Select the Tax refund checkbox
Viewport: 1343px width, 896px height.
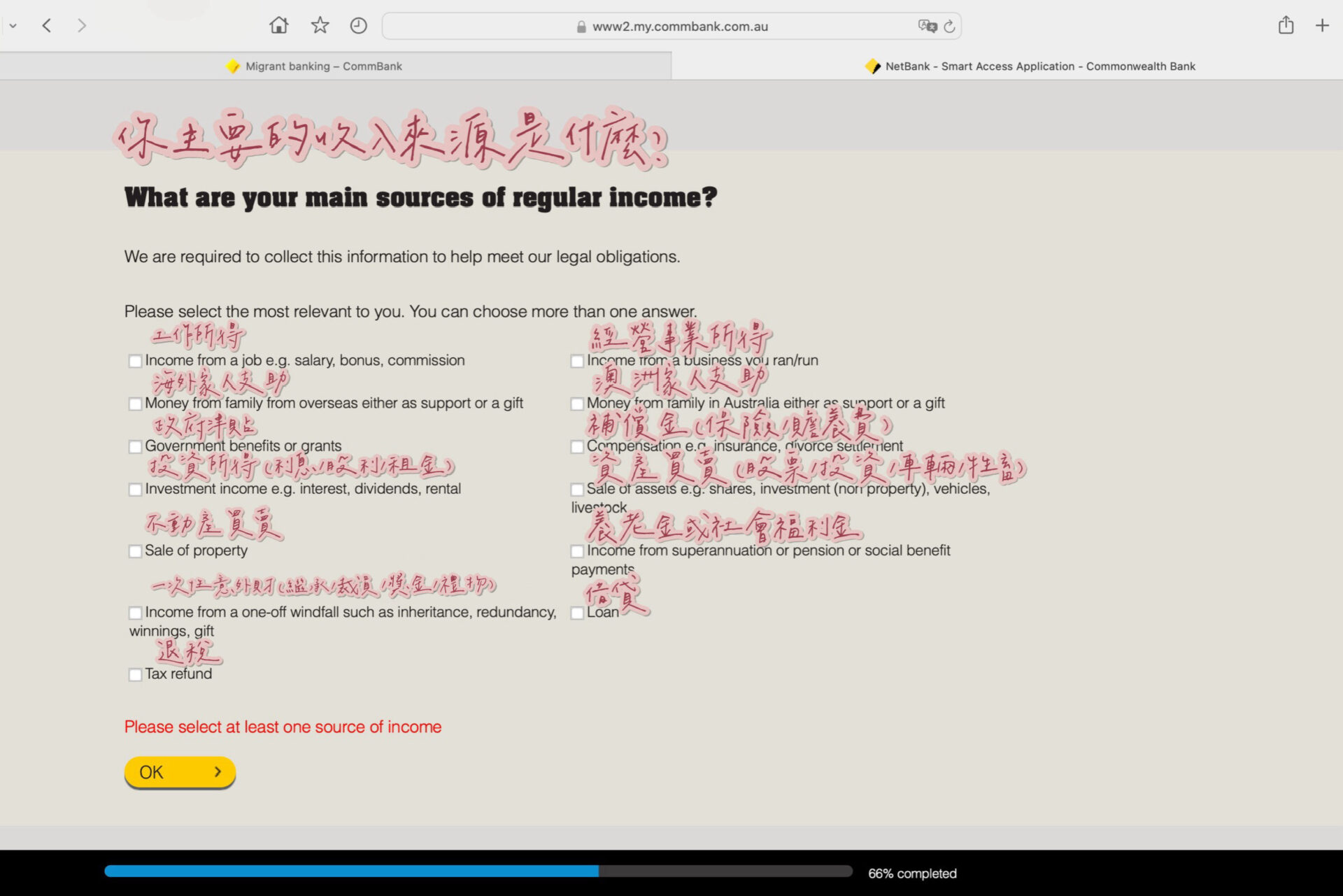(135, 675)
